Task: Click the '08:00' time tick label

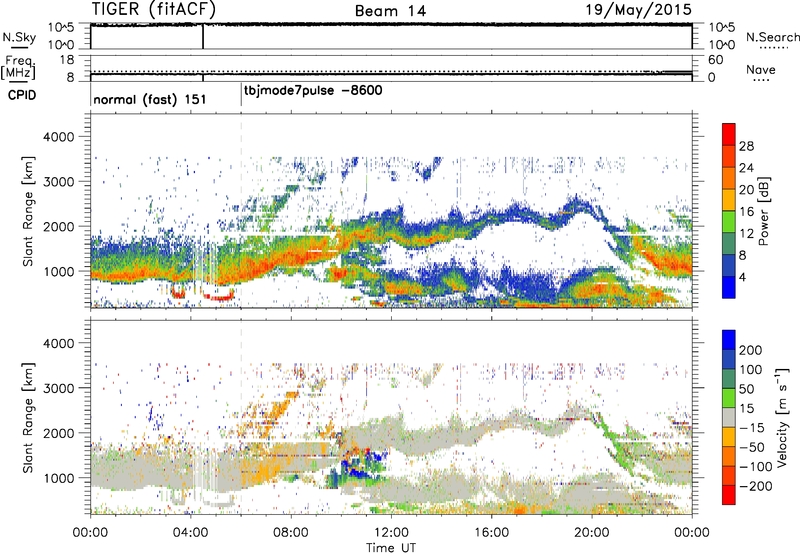Action: 291,533
